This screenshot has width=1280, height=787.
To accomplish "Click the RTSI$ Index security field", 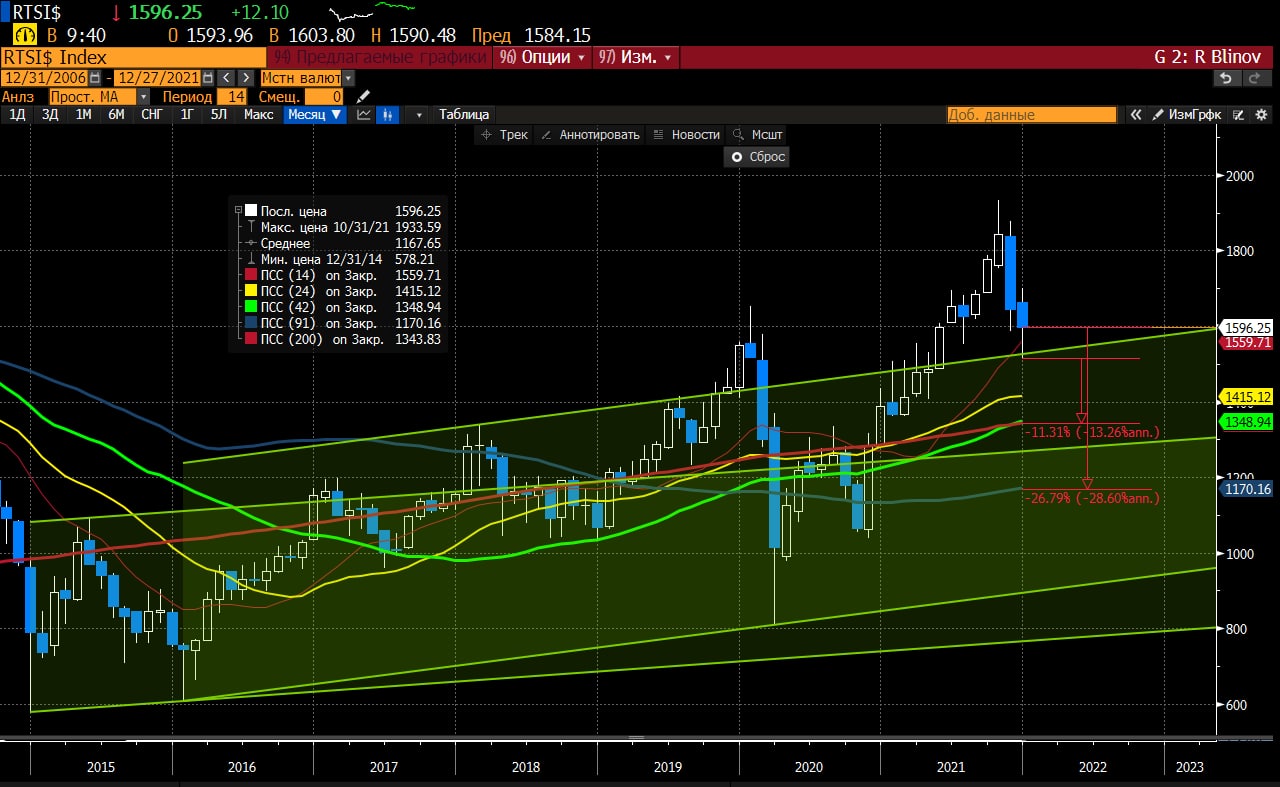I will pos(133,57).
